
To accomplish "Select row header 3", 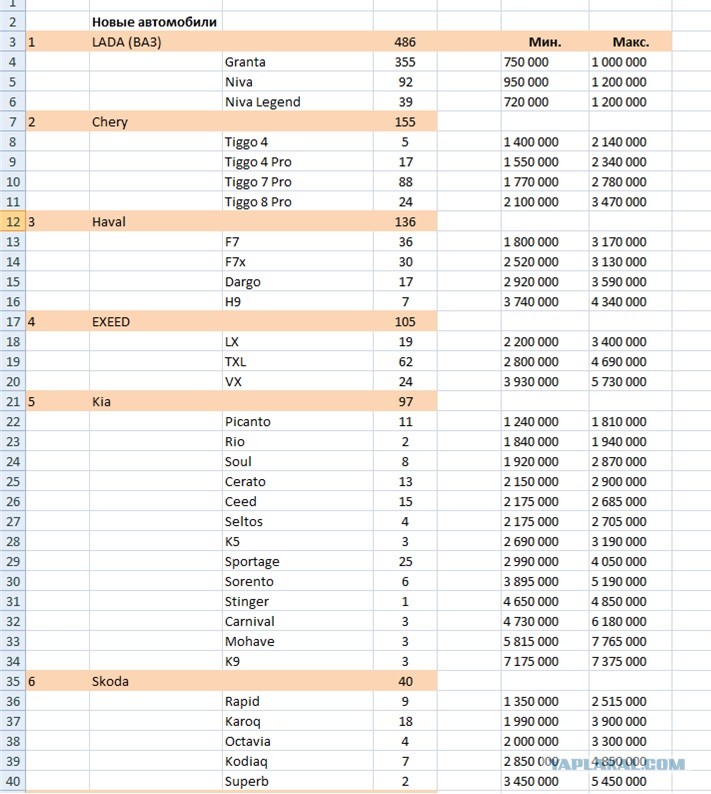I will click(13, 42).
